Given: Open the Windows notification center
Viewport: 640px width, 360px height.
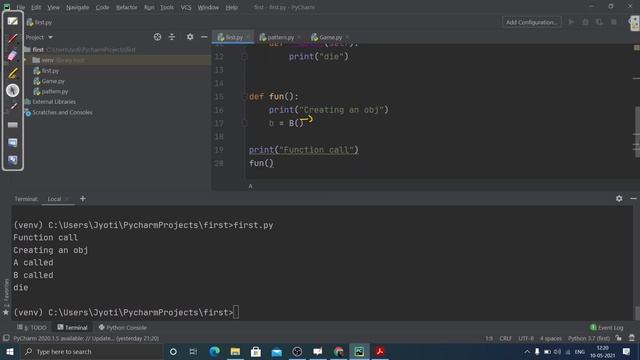Looking at the screenshot, I should click(627, 351).
